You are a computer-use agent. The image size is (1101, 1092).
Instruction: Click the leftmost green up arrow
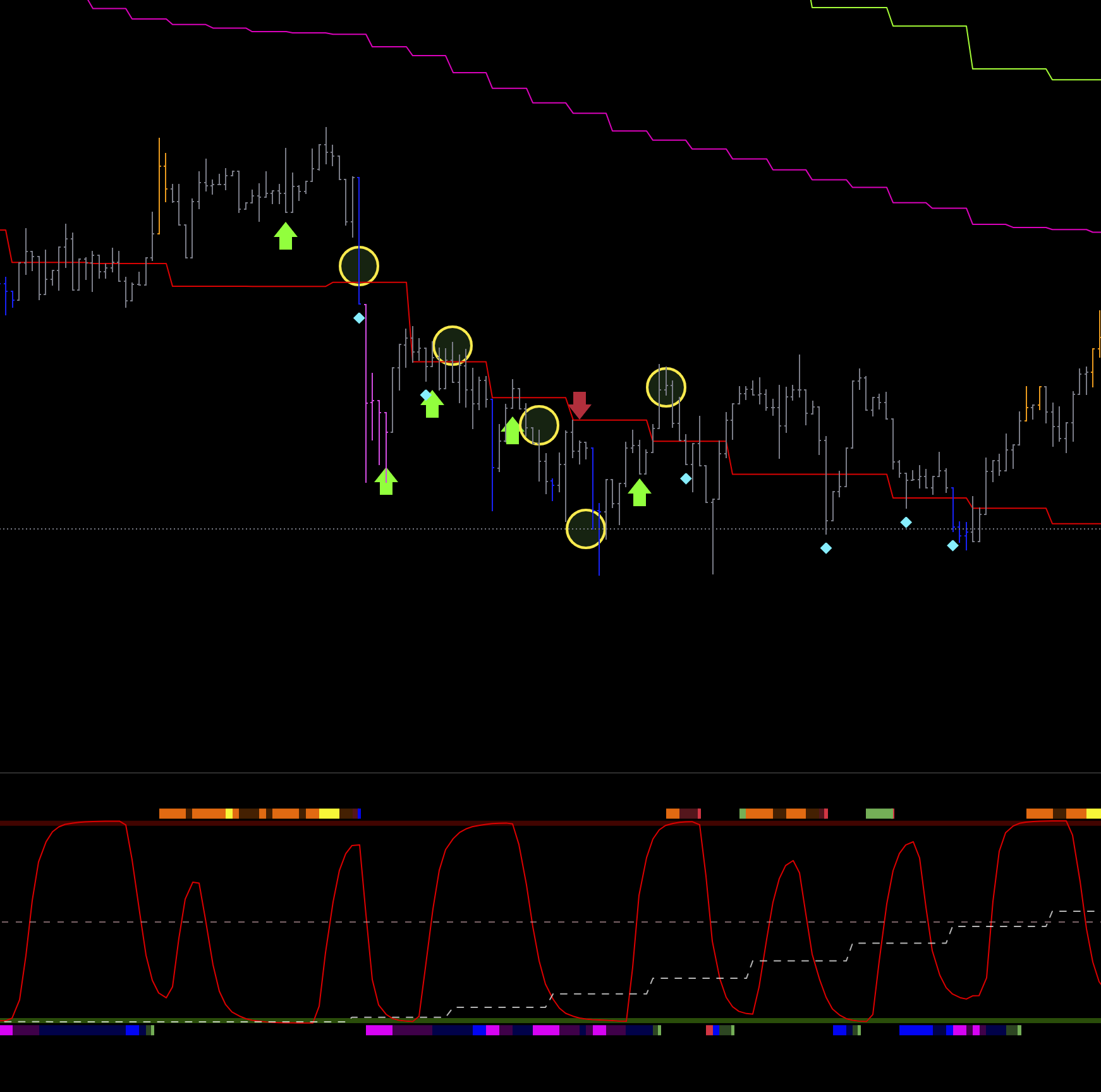point(286,236)
